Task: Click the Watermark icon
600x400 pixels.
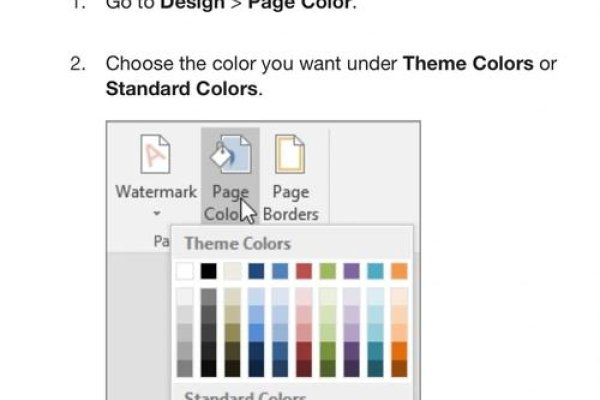Action: [x=155, y=156]
